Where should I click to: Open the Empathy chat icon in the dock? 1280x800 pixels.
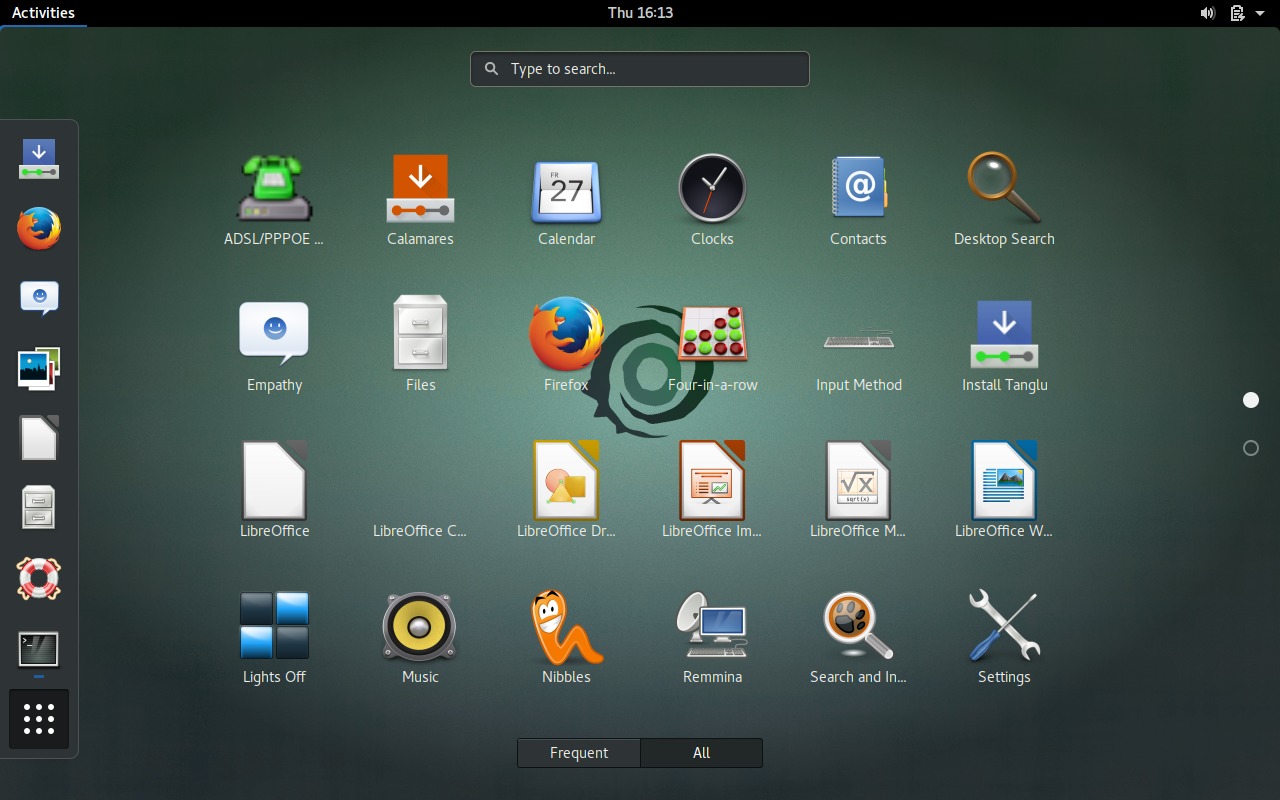pos(38,297)
